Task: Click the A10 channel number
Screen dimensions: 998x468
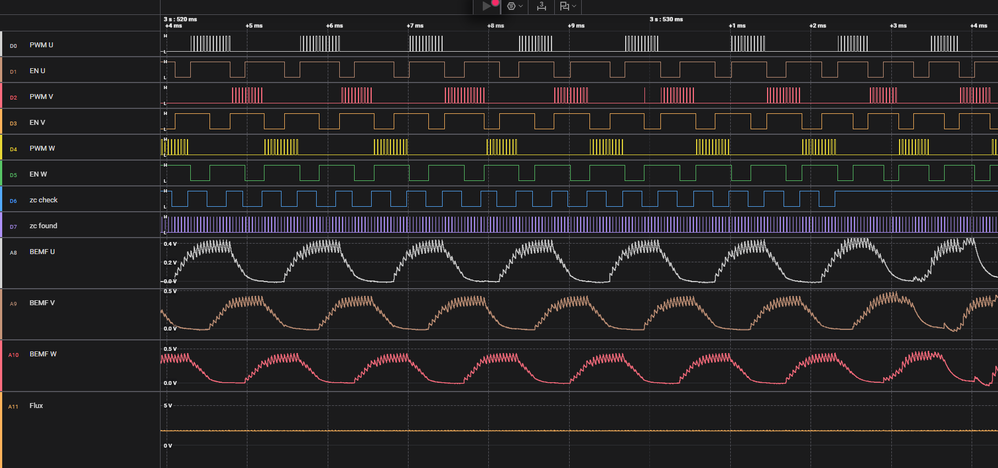Action: 13,354
